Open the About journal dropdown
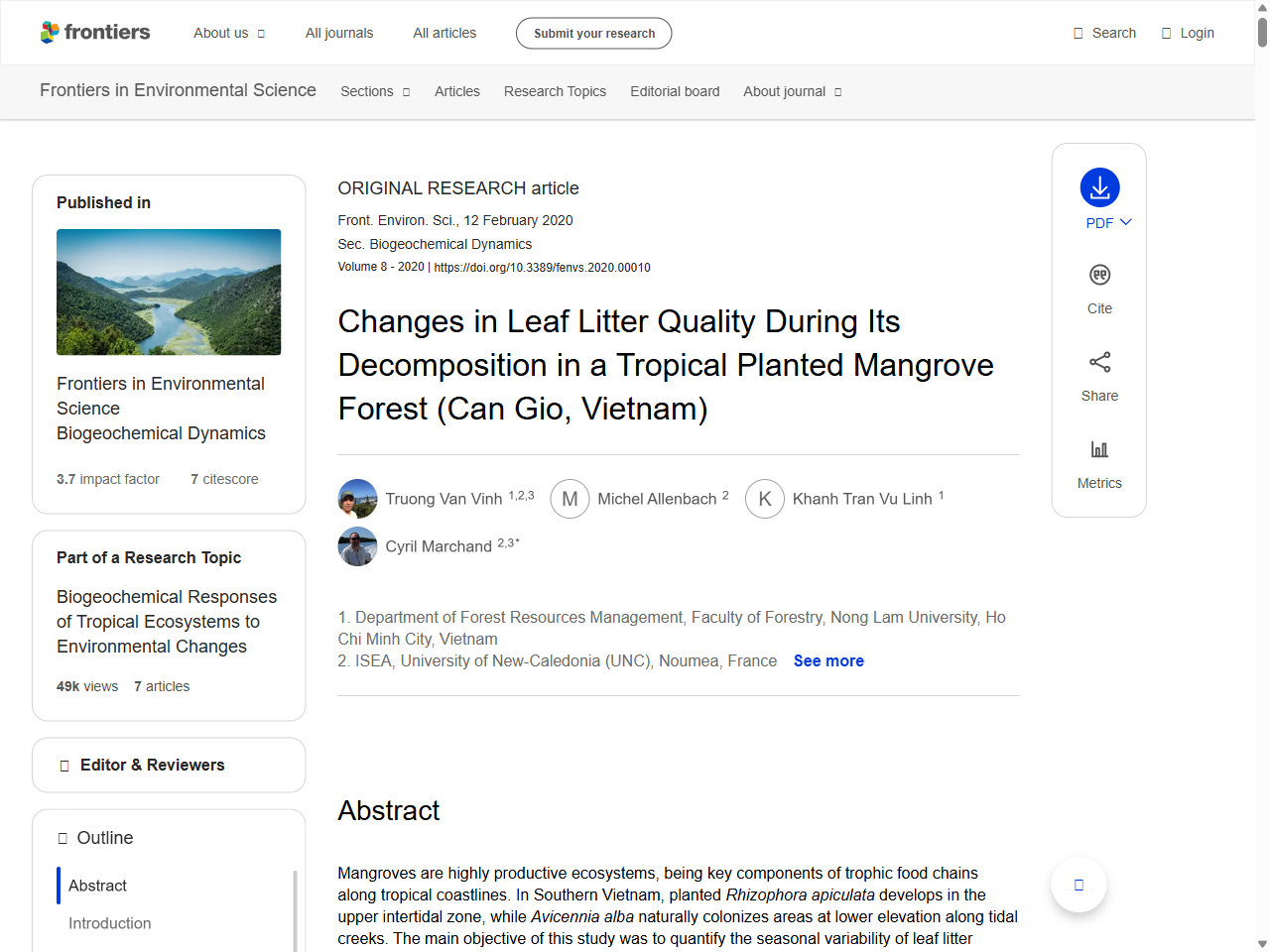This screenshot has width=1270, height=952. coord(792,91)
